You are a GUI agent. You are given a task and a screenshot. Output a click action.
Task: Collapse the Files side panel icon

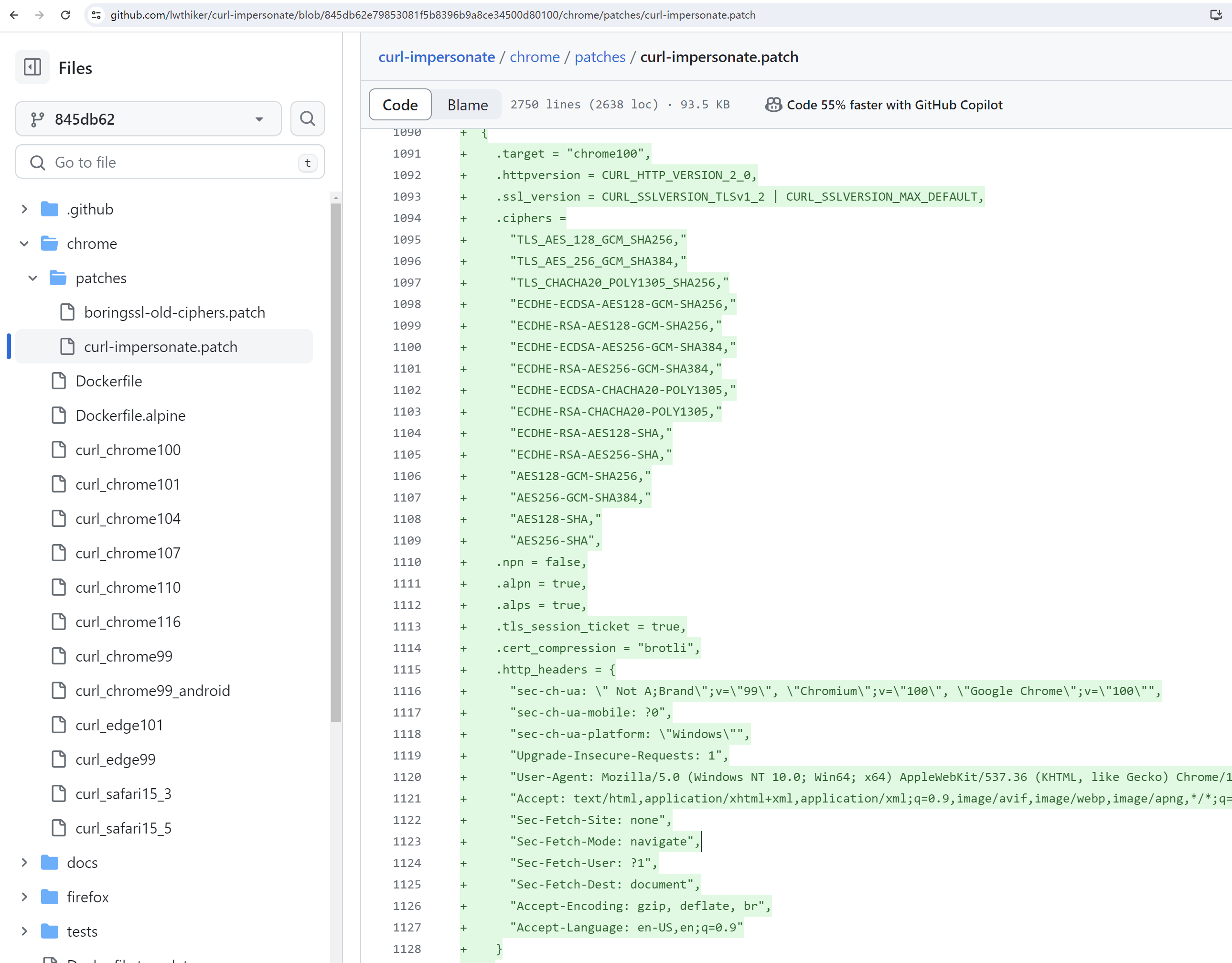[32, 68]
